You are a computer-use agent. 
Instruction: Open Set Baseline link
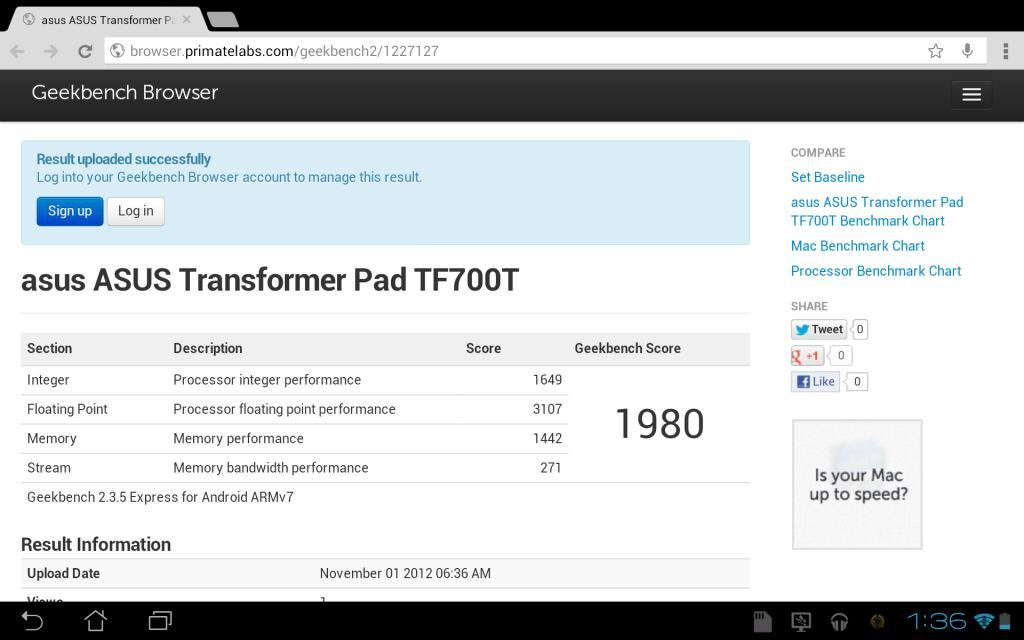tap(827, 177)
